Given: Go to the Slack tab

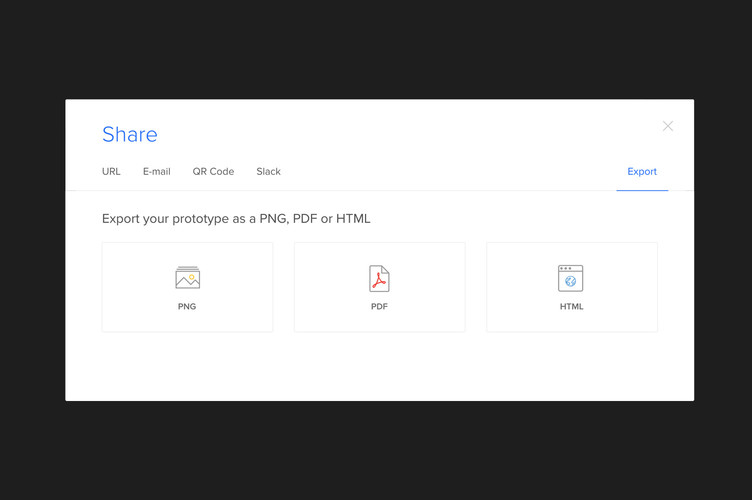Looking at the screenshot, I should (x=269, y=172).
